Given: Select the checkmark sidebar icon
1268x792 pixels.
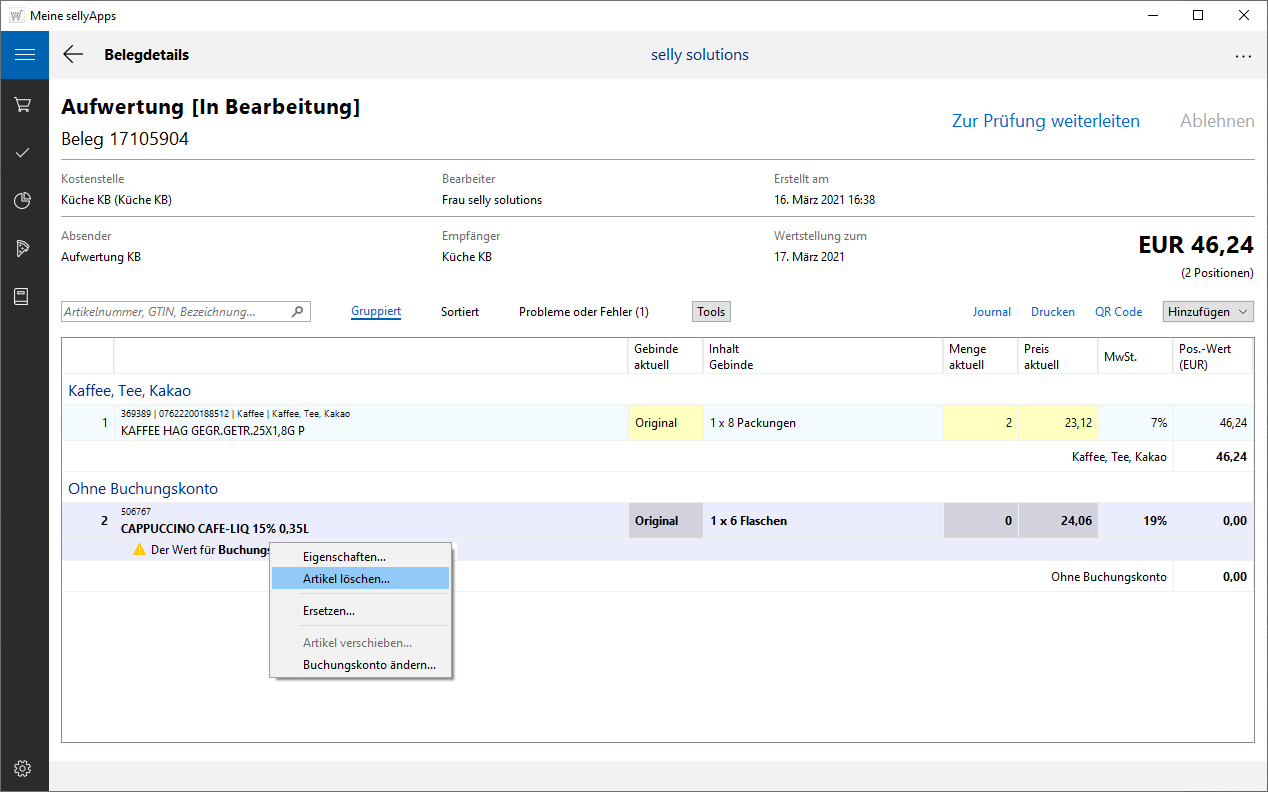Looking at the screenshot, I should point(24,153).
